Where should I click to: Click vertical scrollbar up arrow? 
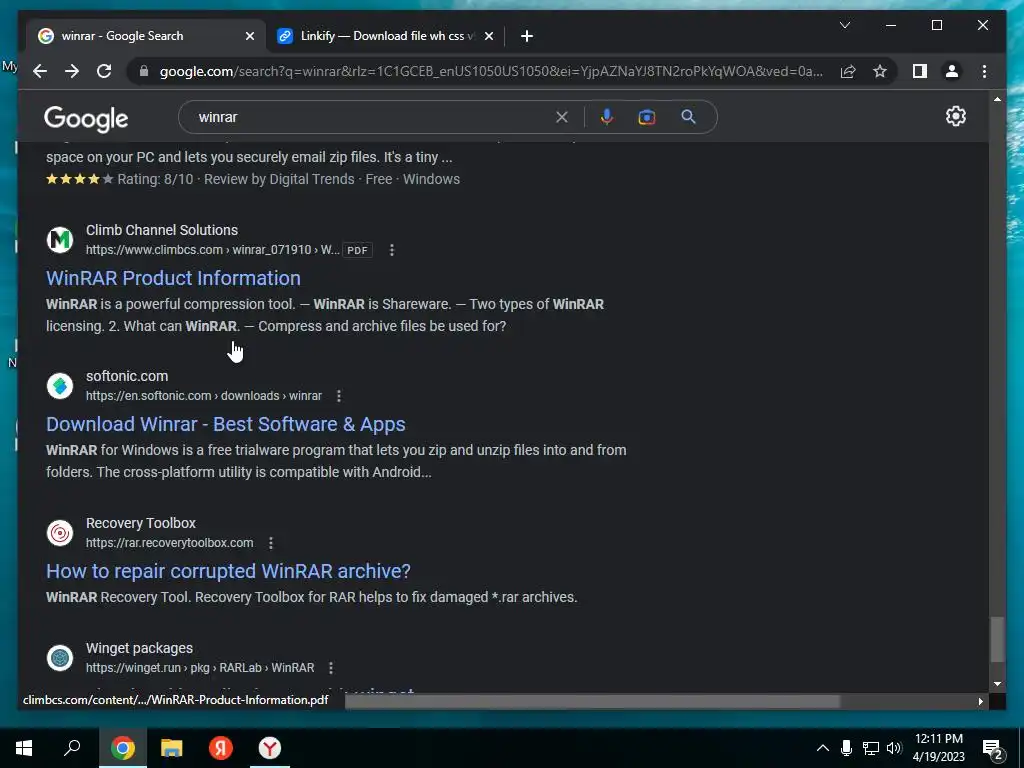tap(997, 99)
